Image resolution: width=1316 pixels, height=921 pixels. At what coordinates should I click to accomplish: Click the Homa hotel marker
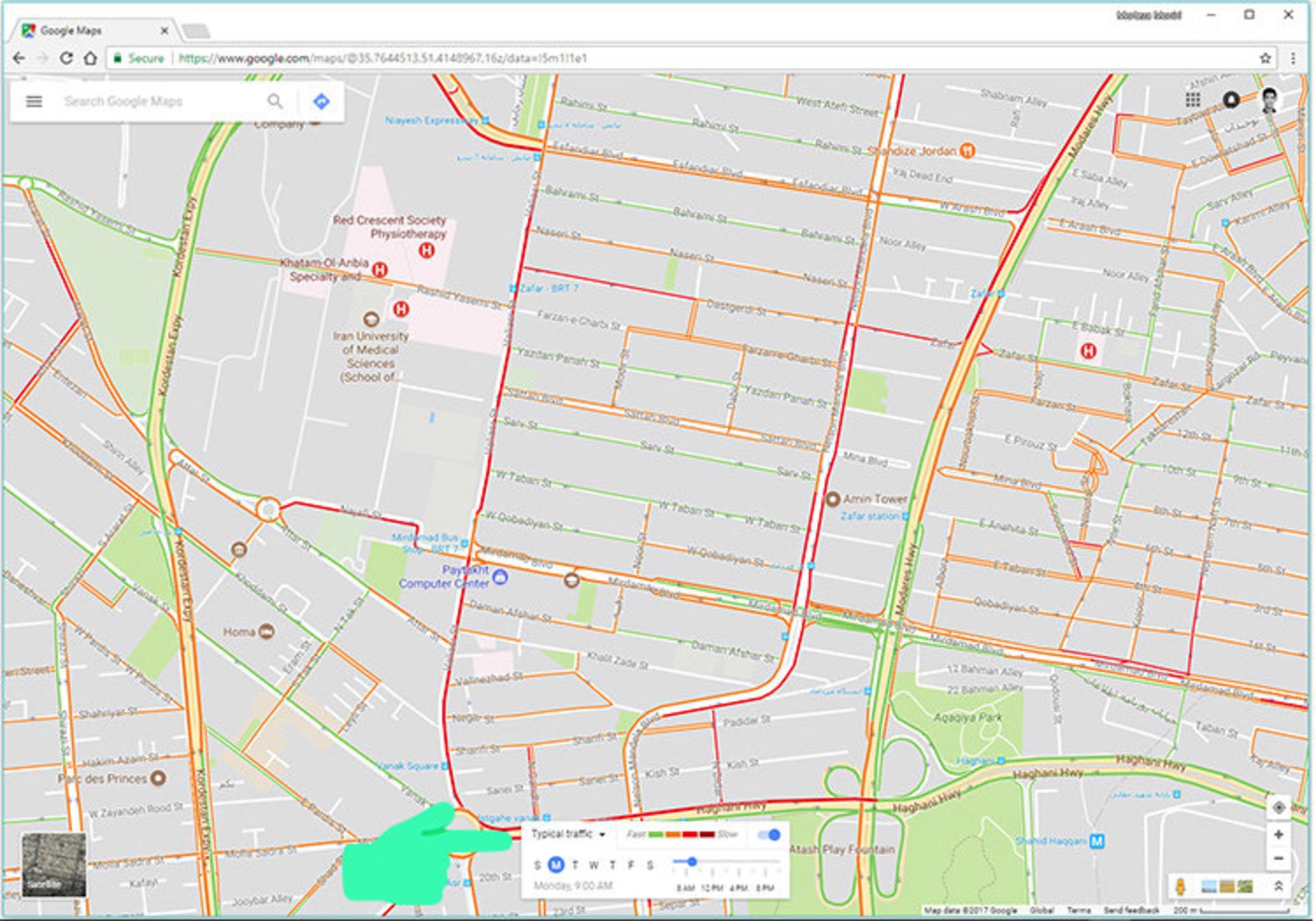pos(267,631)
